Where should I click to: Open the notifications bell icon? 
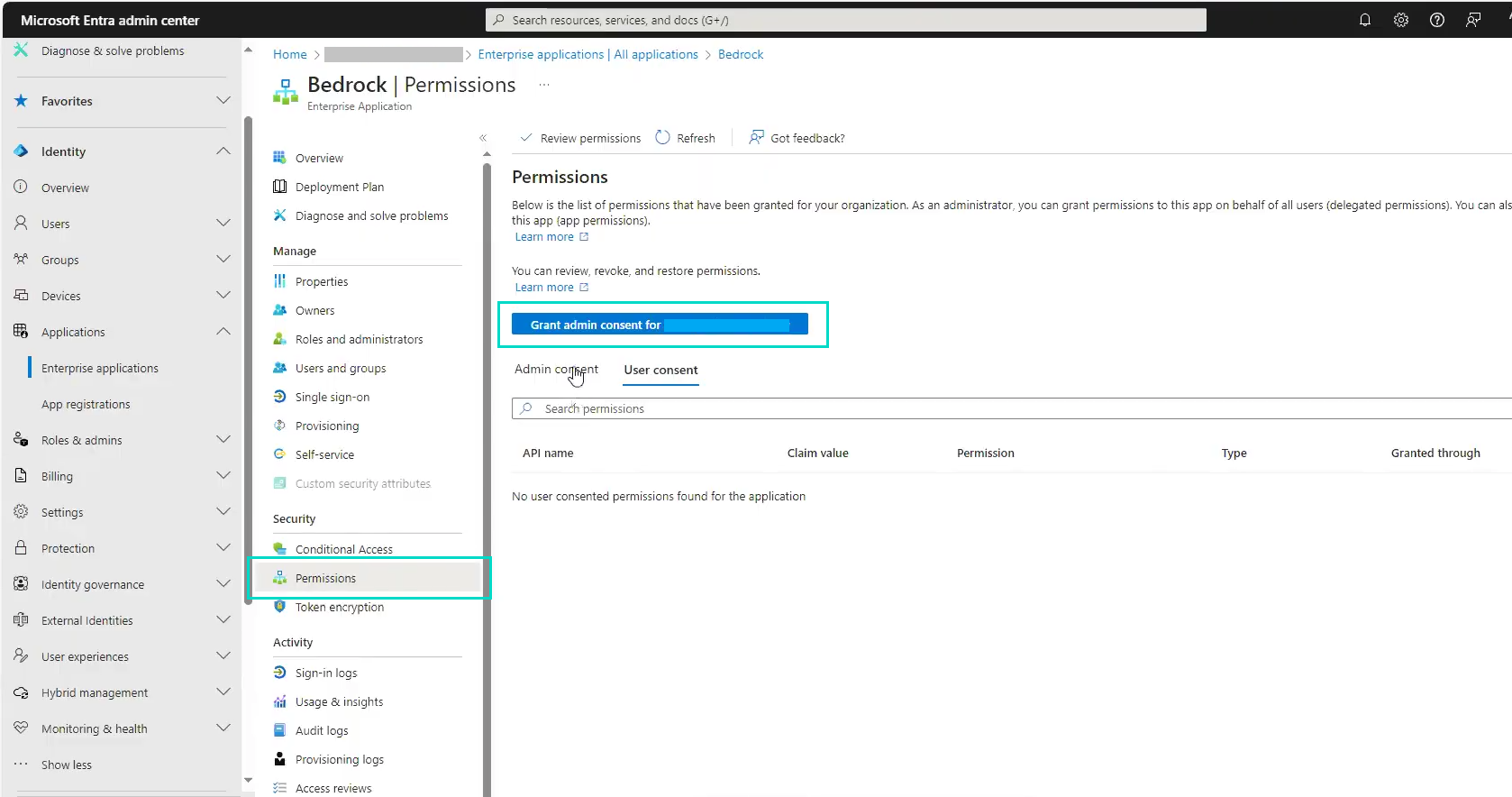point(1364,20)
